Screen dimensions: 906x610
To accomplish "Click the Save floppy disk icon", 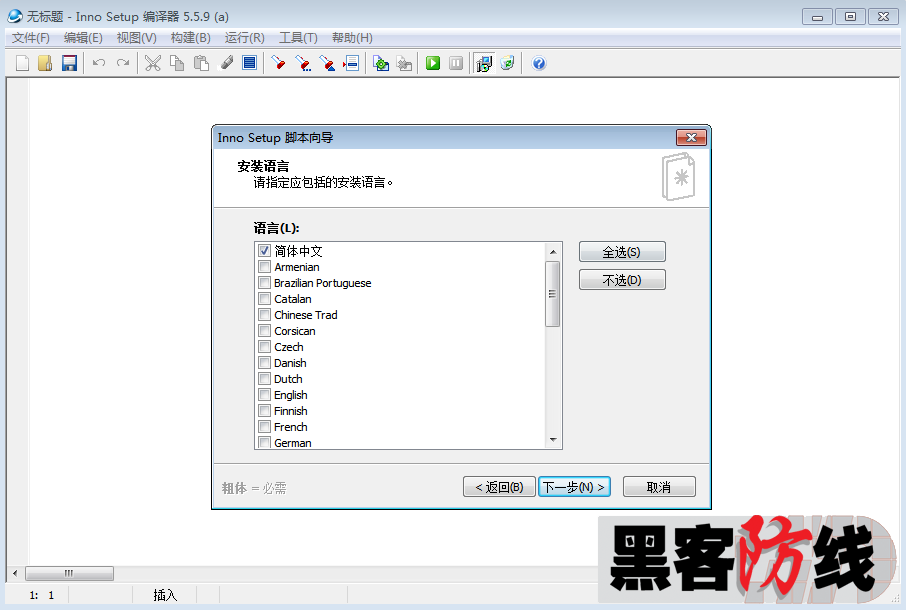I will (69, 63).
